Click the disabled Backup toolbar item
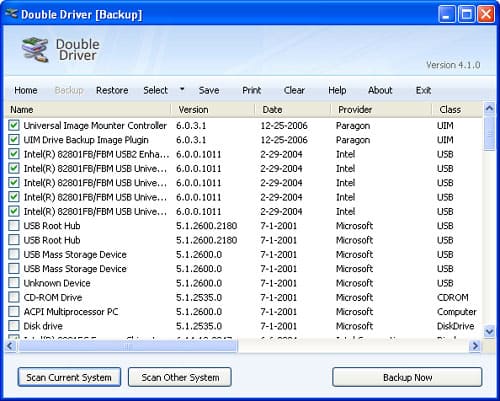 click(69, 90)
